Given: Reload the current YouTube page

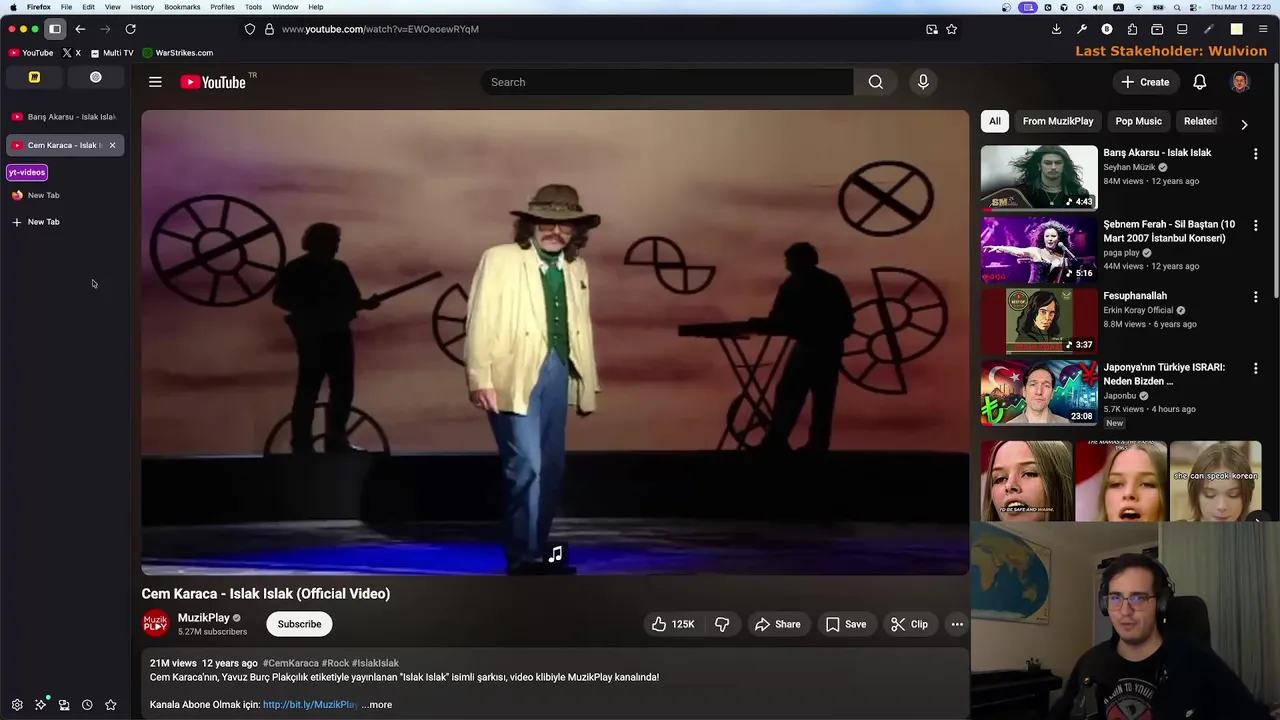Looking at the screenshot, I should (x=130, y=29).
